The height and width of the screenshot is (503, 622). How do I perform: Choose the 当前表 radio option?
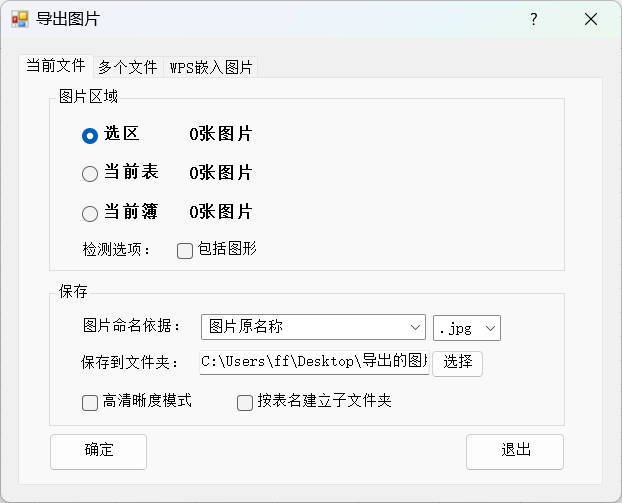(x=90, y=174)
